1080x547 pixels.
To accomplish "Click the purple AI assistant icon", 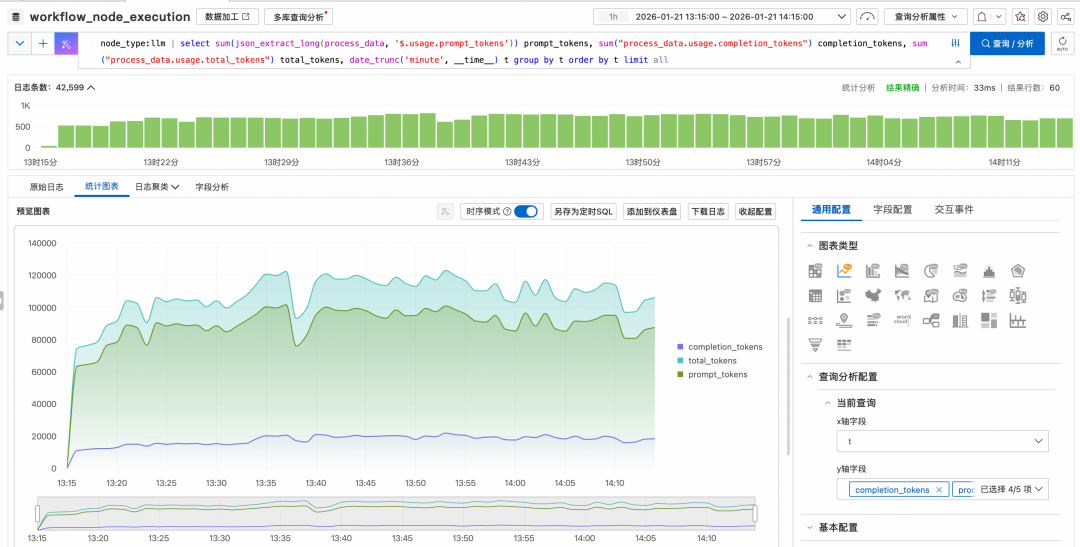I will 66,44.
